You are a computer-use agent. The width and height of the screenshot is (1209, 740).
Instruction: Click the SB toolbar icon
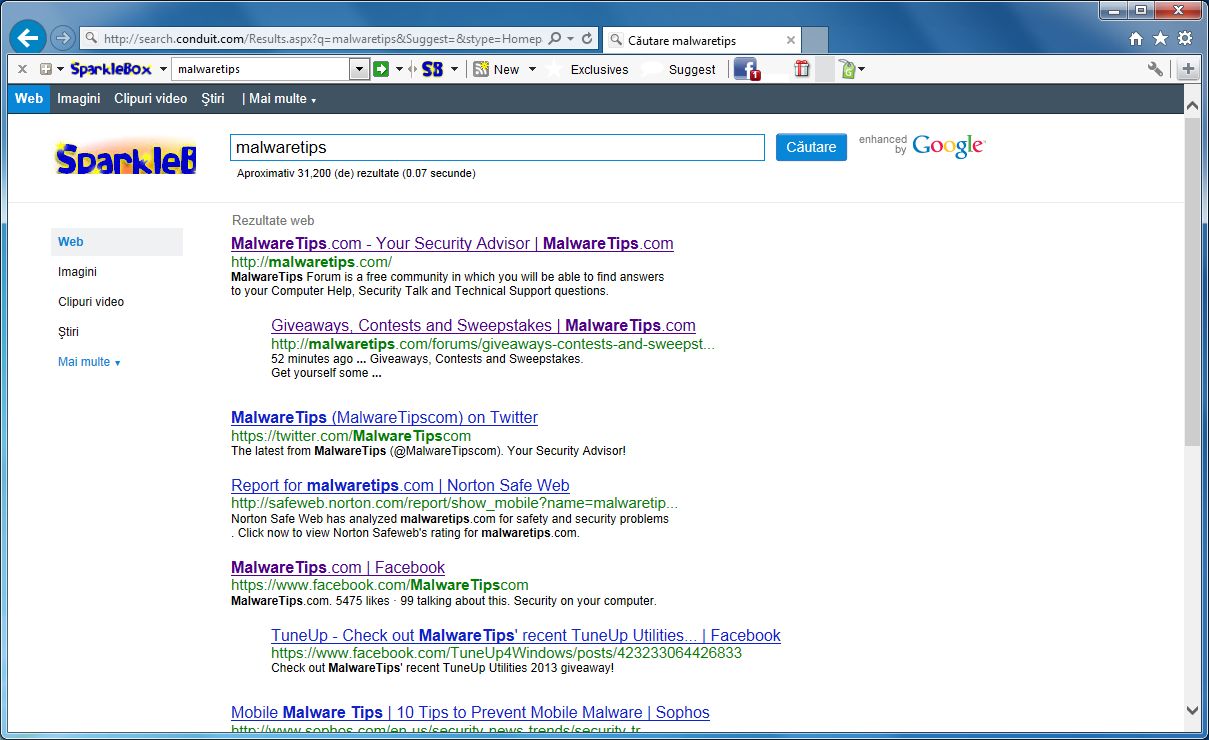432,69
